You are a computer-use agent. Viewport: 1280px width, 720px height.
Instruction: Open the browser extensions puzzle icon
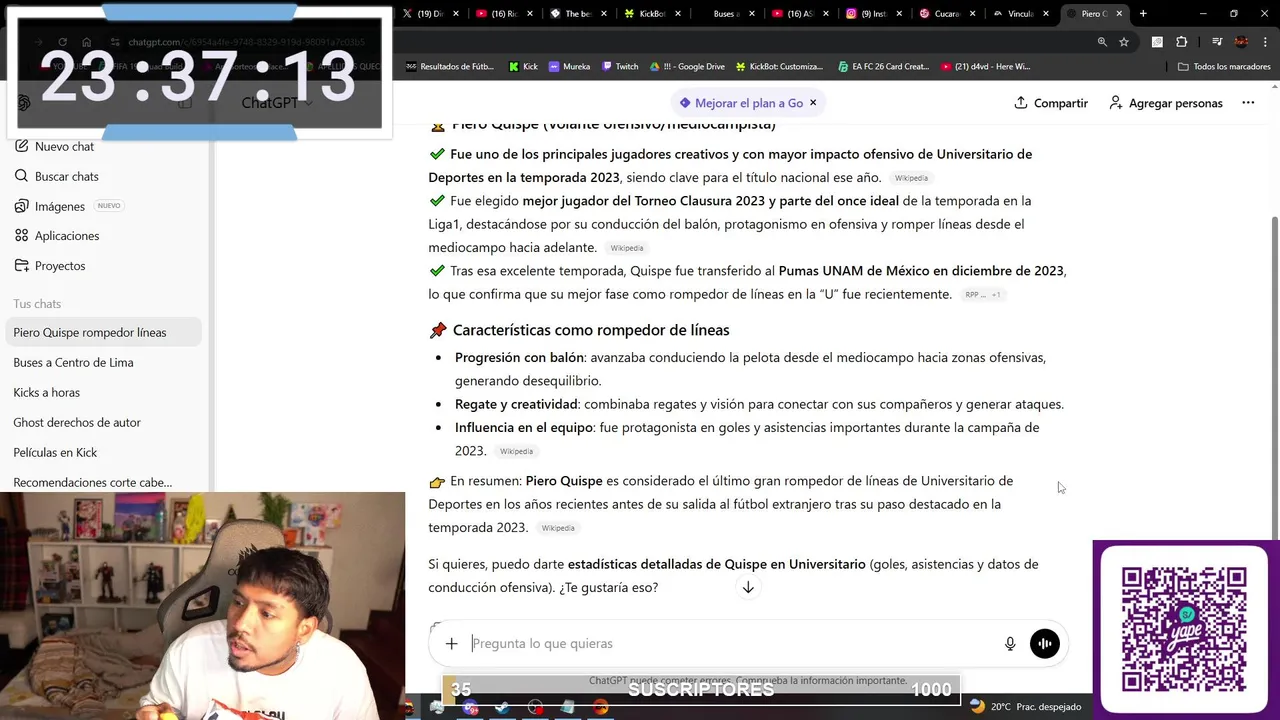click(1181, 42)
